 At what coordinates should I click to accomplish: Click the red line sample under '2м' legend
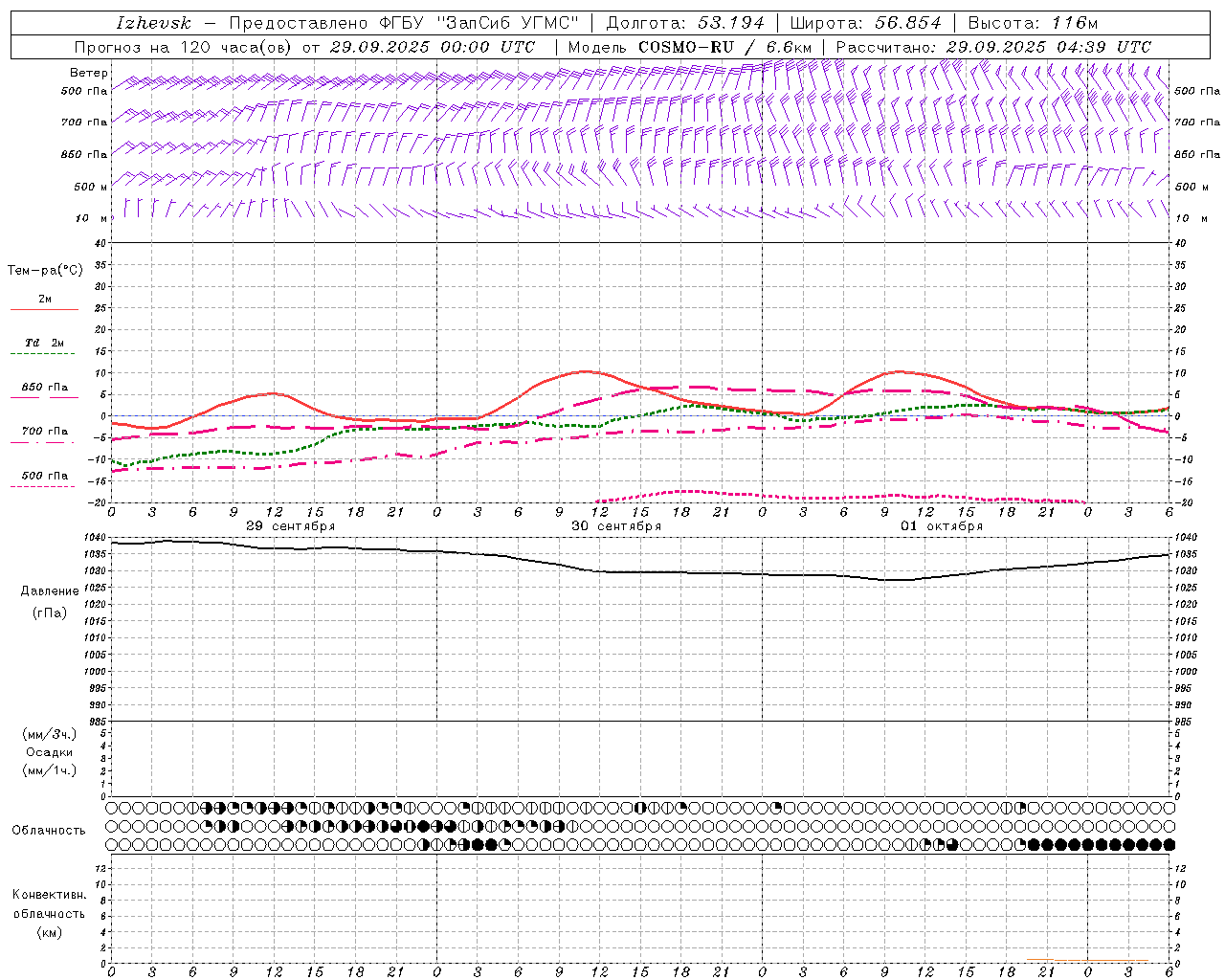pos(44,310)
